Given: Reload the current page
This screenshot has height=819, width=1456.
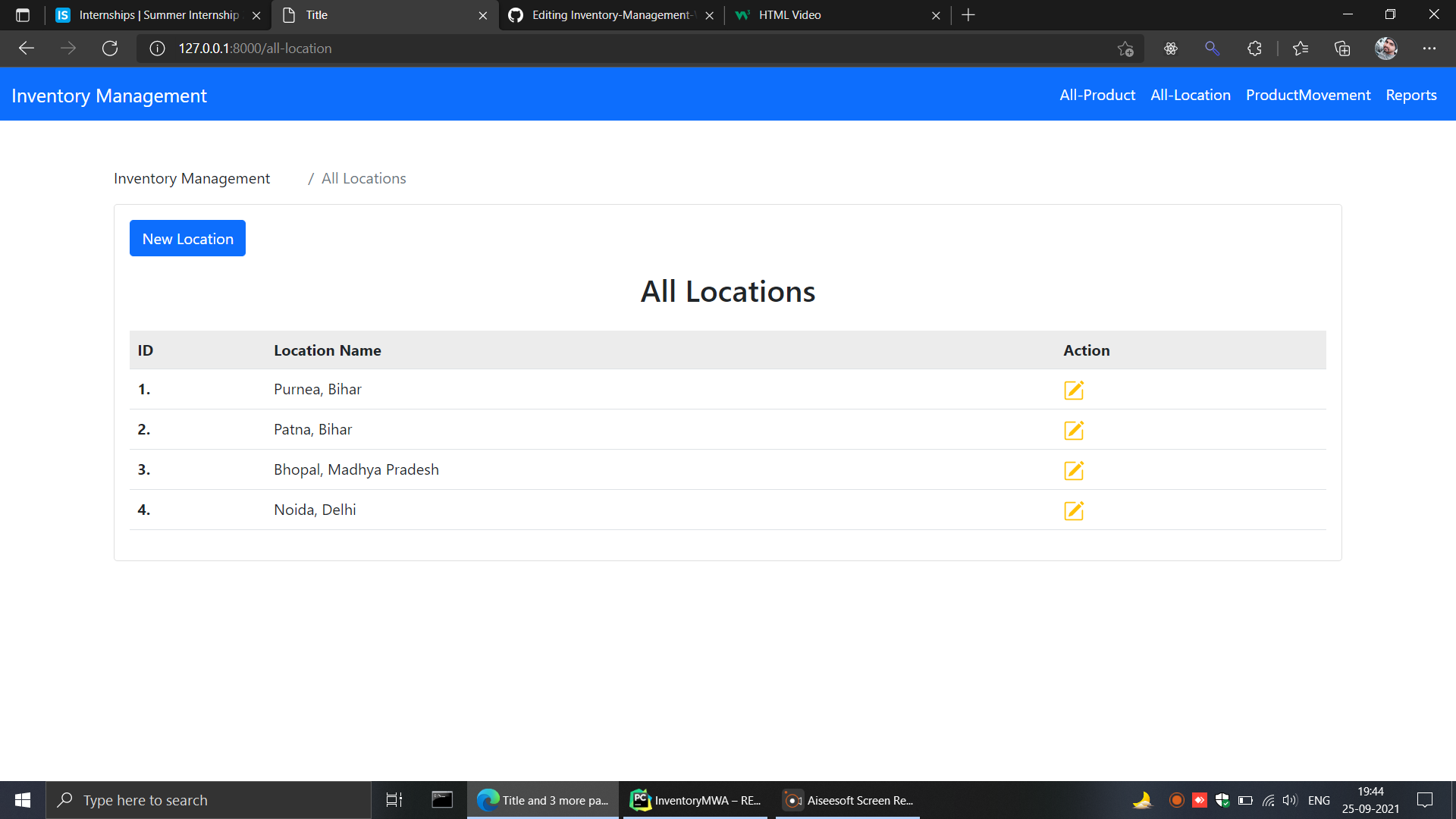Looking at the screenshot, I should tap(110, 48).
